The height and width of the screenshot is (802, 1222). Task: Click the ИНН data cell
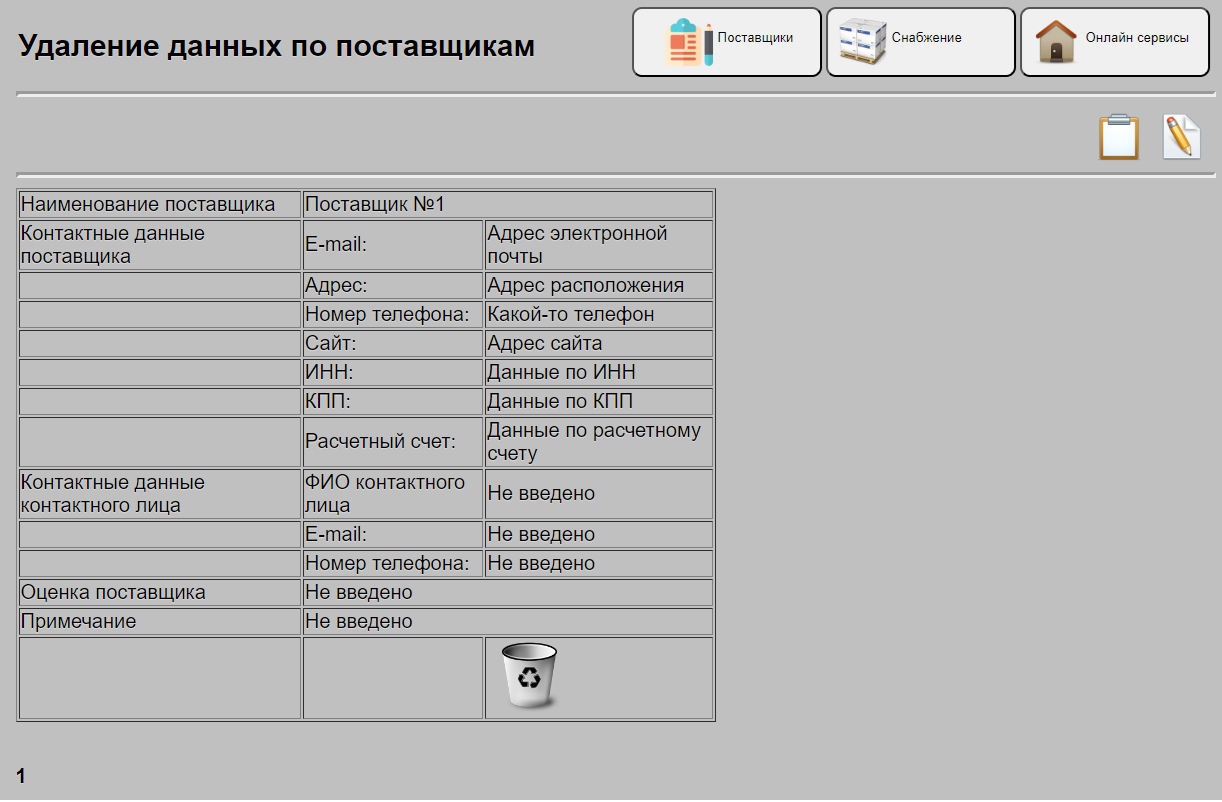tap(598, 371)
